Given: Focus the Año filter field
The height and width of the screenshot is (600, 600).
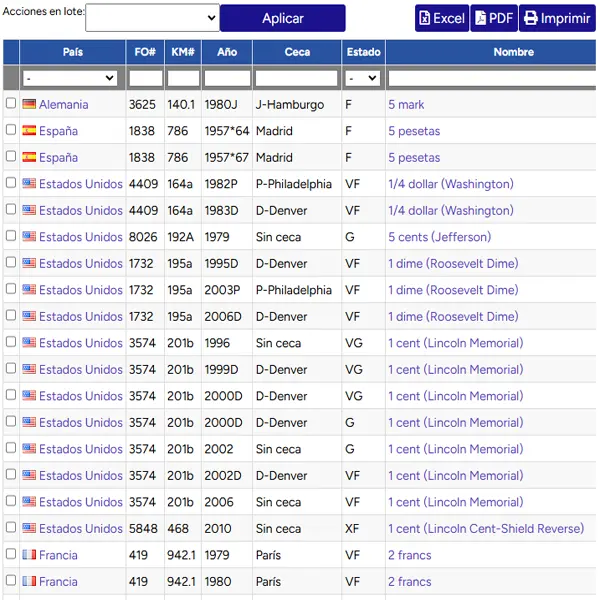Looking at the screenshot, I should click(x=227, y=78).
